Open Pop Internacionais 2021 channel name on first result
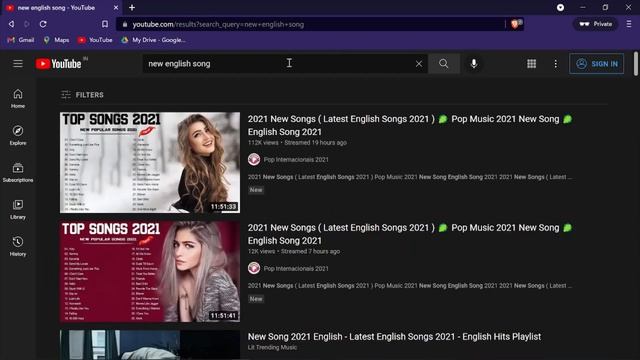 [296, 160]
